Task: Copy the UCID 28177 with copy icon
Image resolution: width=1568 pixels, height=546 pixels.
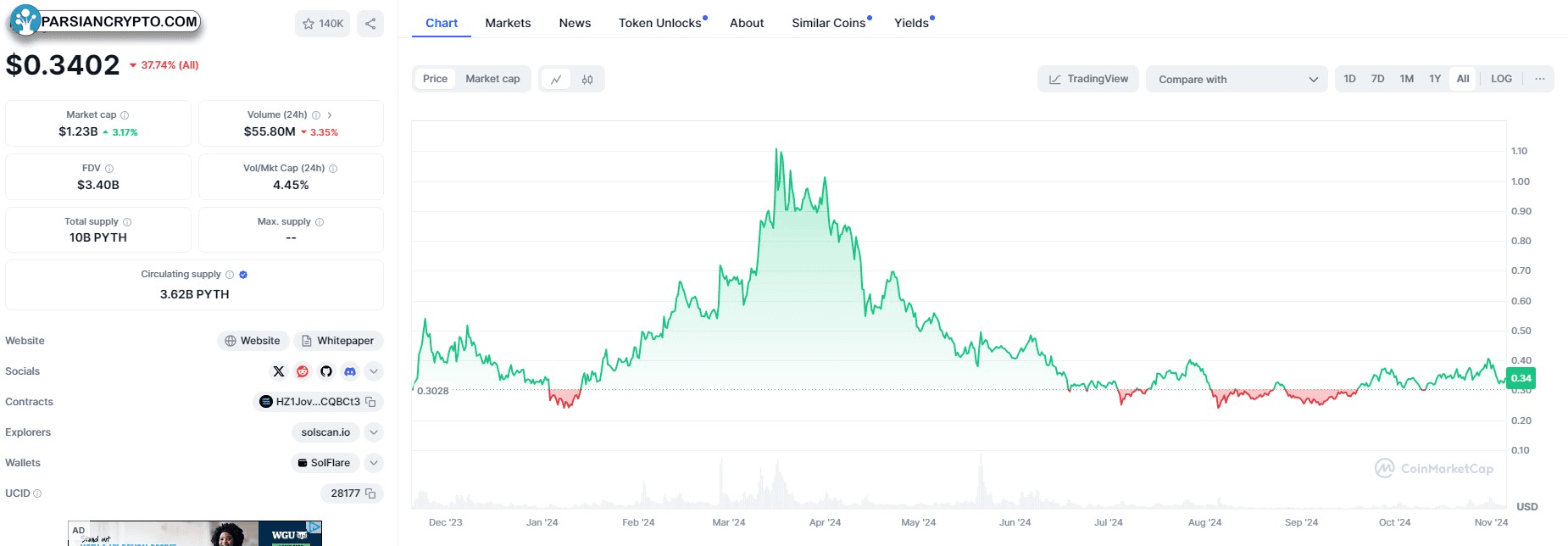Action: (370, 493)
